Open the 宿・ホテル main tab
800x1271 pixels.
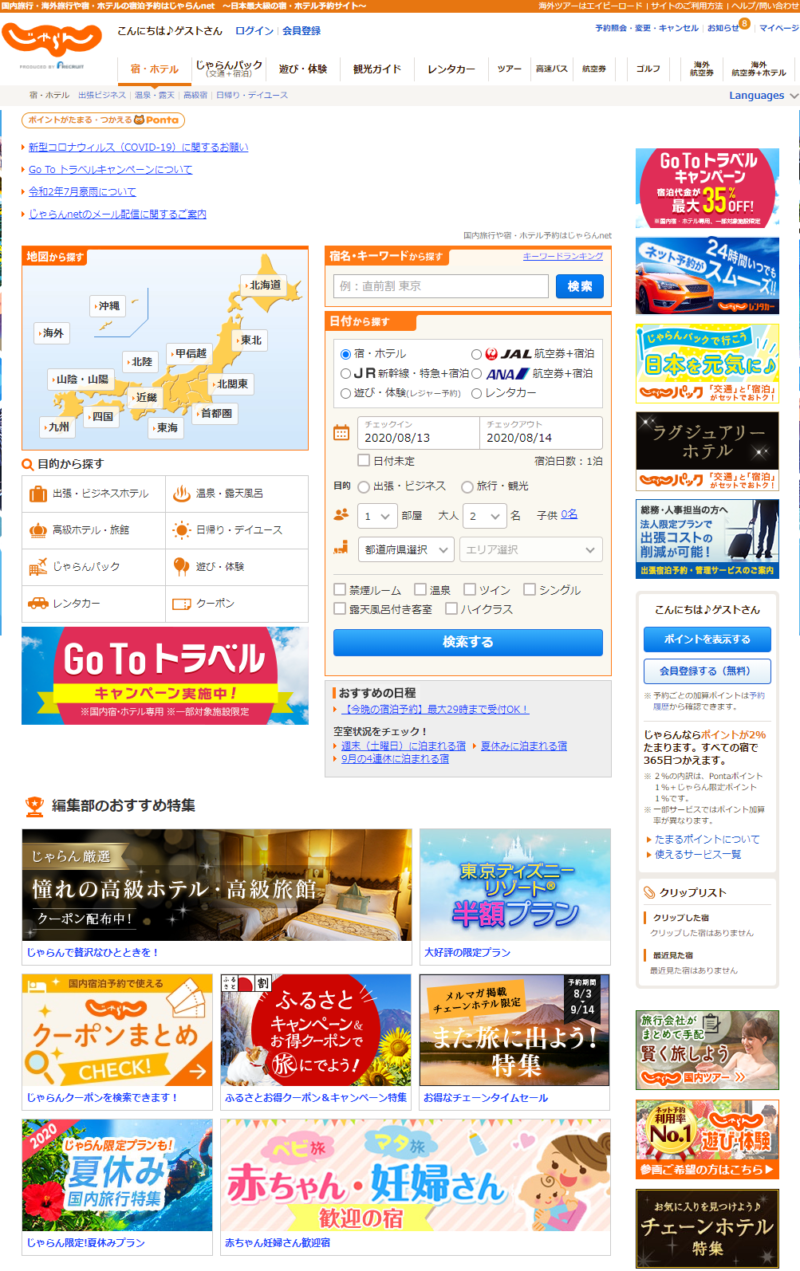pos(155,69)
